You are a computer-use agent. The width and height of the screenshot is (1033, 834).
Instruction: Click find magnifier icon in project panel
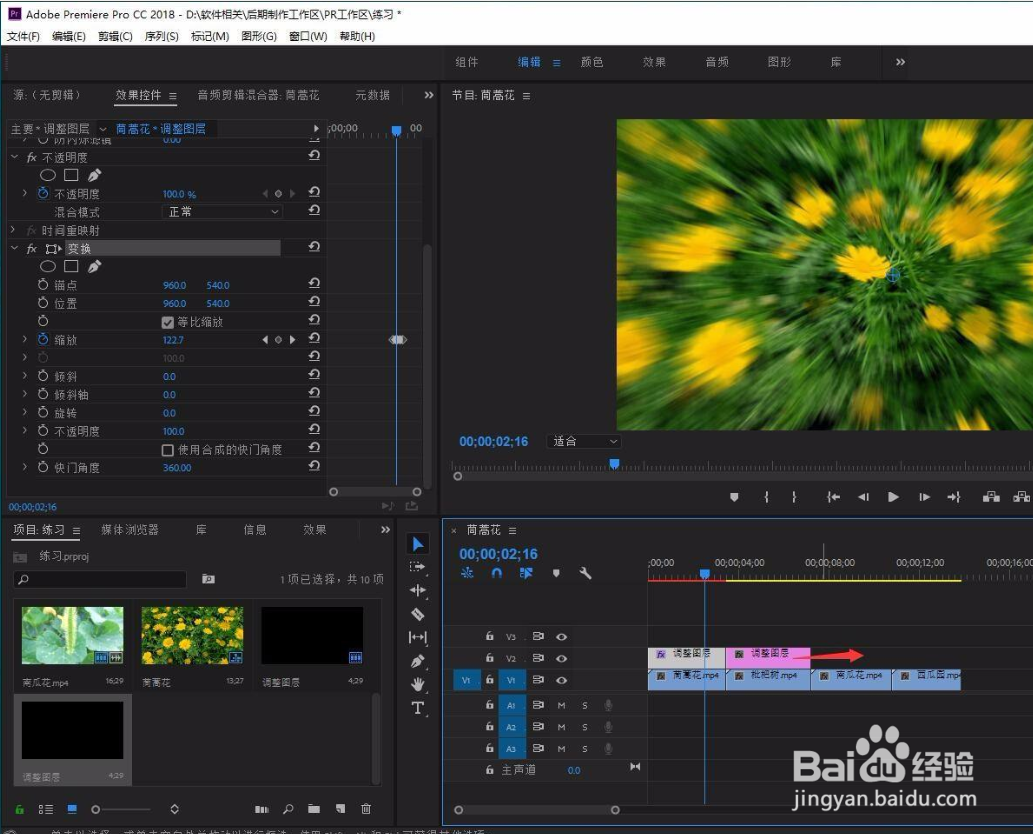[x=288, y=809]
